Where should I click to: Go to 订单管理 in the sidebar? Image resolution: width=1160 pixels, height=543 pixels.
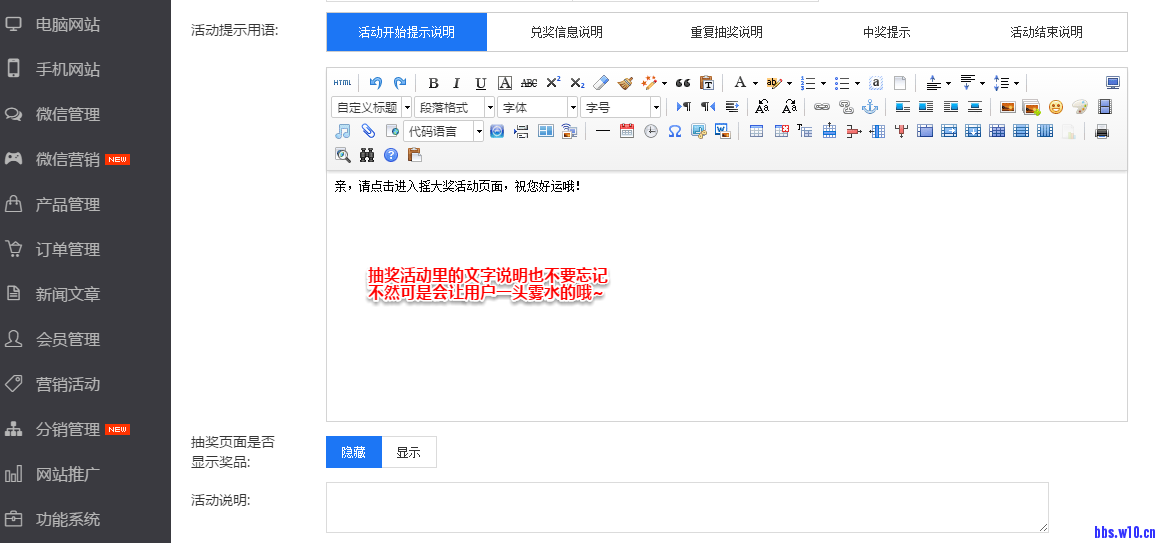click(68, 249)
